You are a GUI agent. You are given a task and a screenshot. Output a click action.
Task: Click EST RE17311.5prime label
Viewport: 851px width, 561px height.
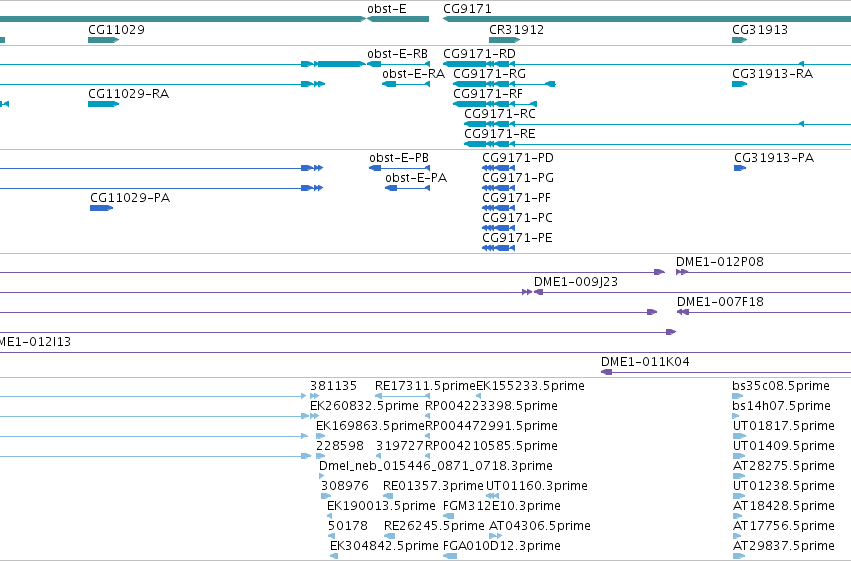(x=425, y=386)
